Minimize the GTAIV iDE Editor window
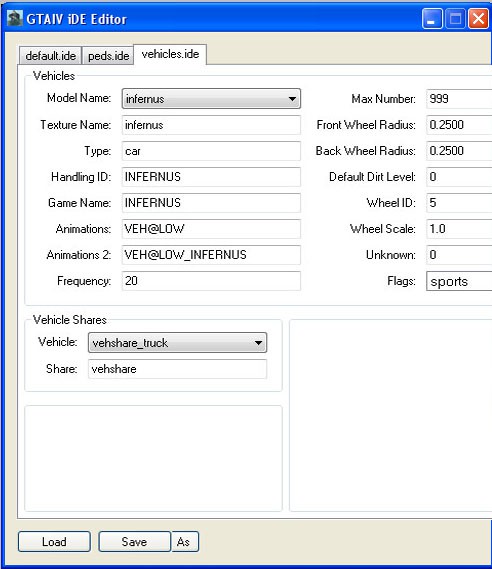This screenshot has height=569, width=492. (432, 19)
